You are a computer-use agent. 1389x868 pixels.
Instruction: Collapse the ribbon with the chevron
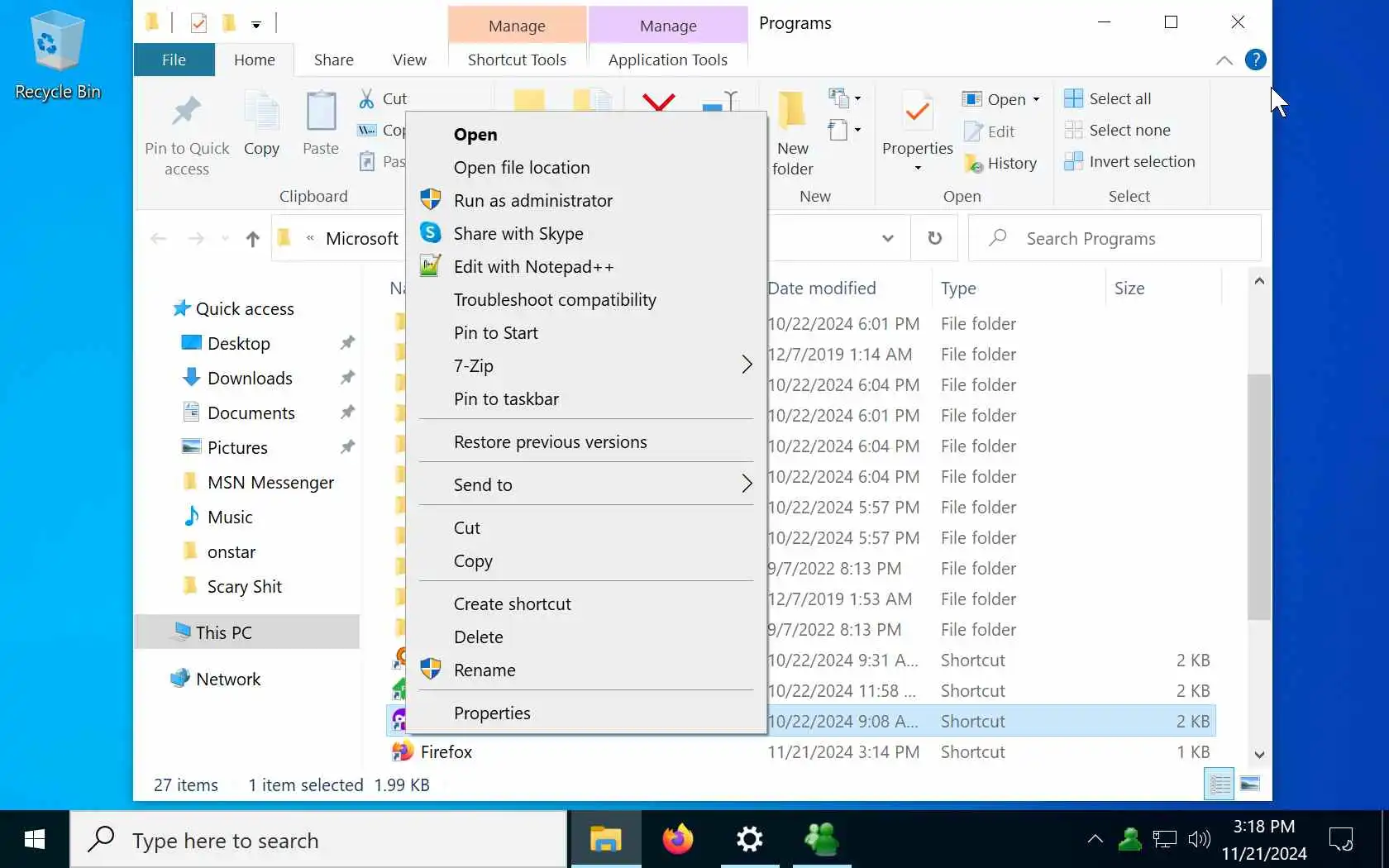pos(1224,60)
